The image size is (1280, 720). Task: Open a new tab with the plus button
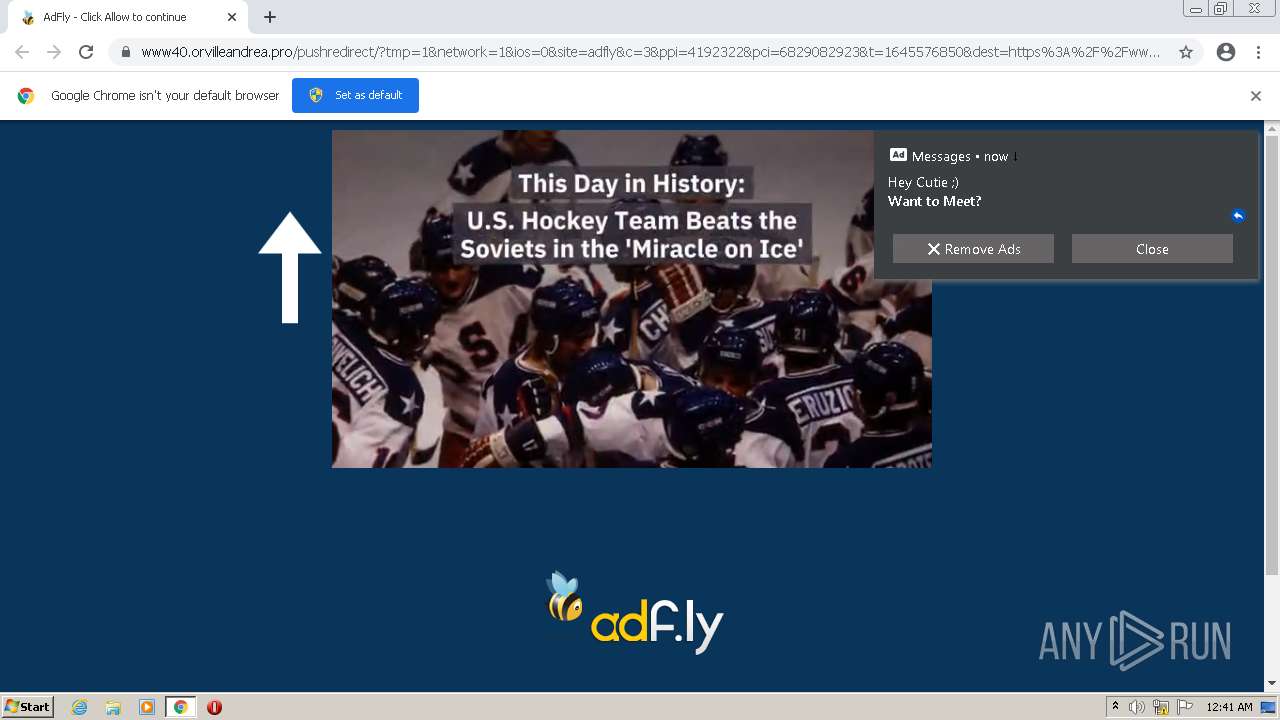click(270, 17)
